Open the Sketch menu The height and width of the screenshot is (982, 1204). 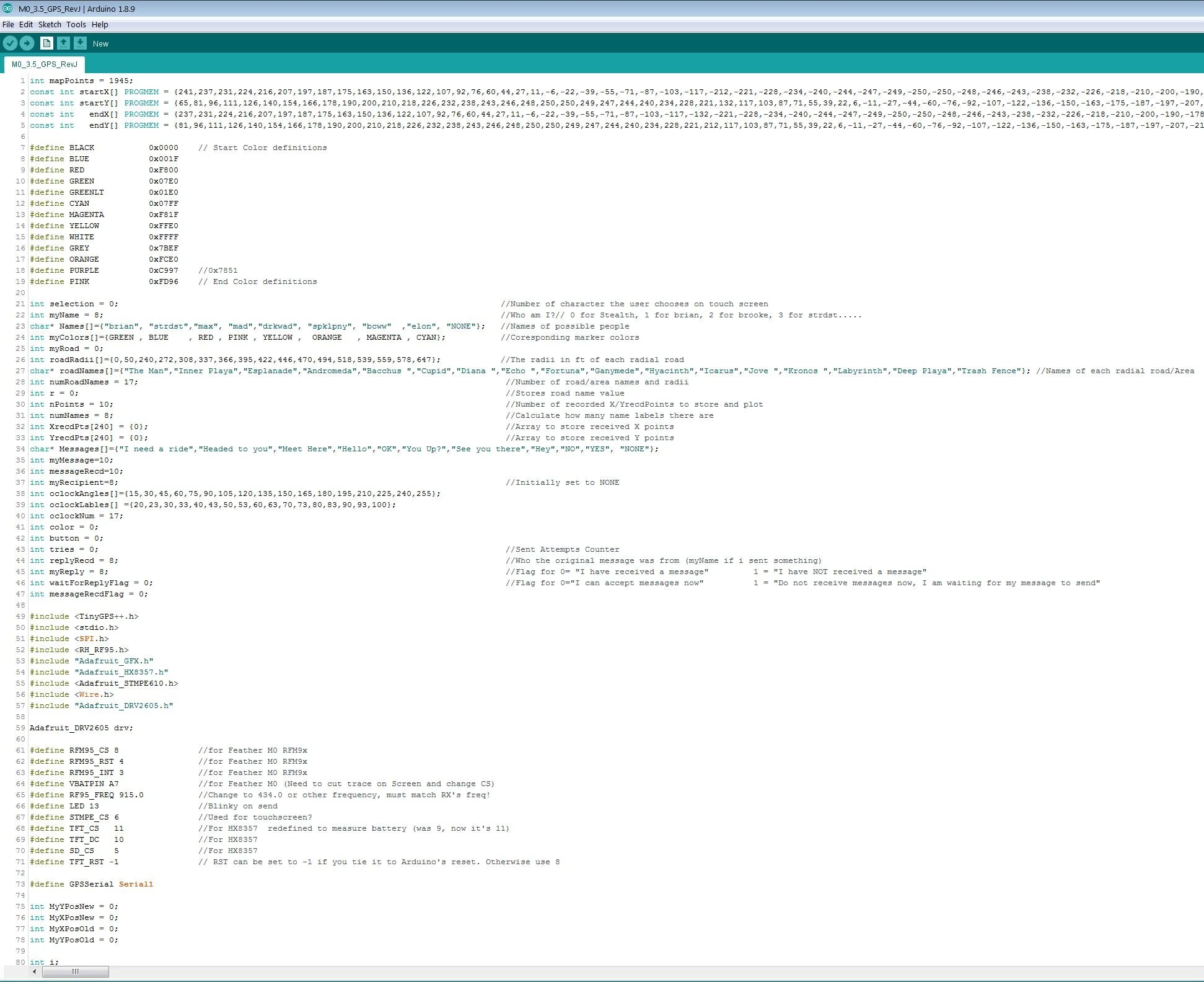pos(50,24)
